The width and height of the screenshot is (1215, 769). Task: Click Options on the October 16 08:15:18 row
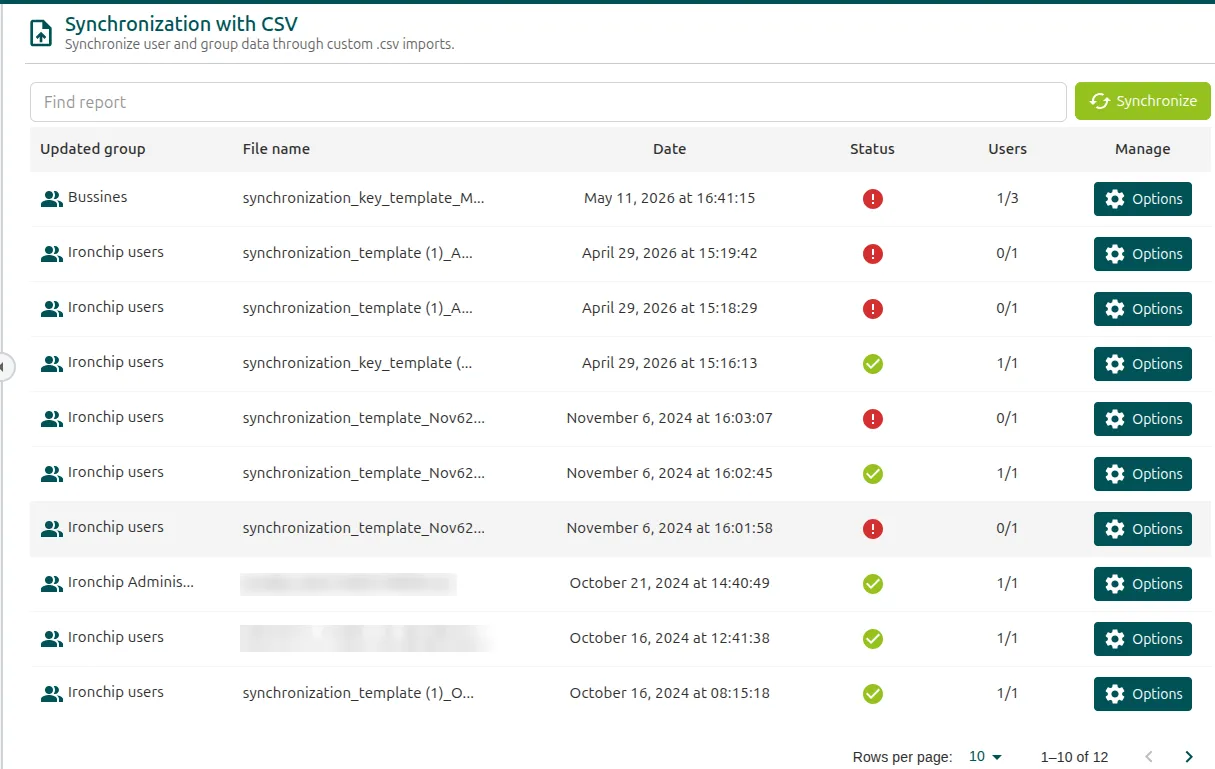(1143, 694)
